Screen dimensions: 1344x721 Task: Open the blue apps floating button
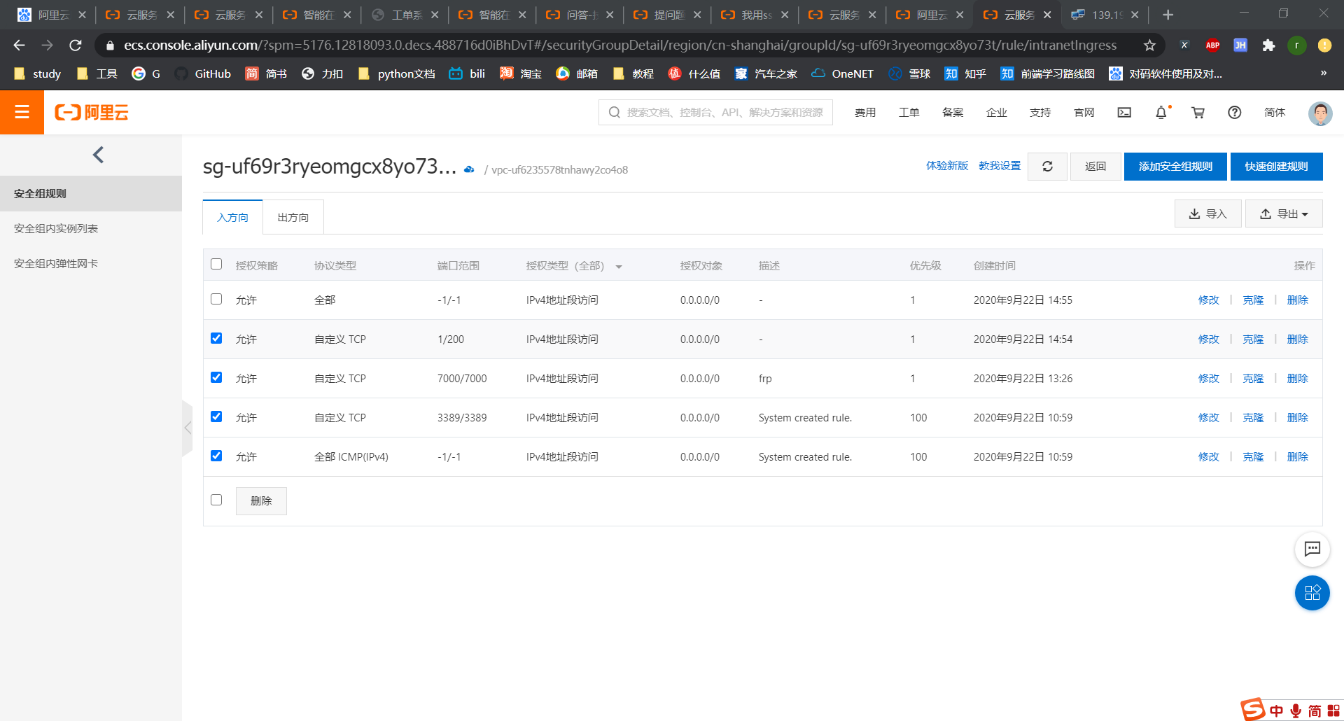[1312, 592]
